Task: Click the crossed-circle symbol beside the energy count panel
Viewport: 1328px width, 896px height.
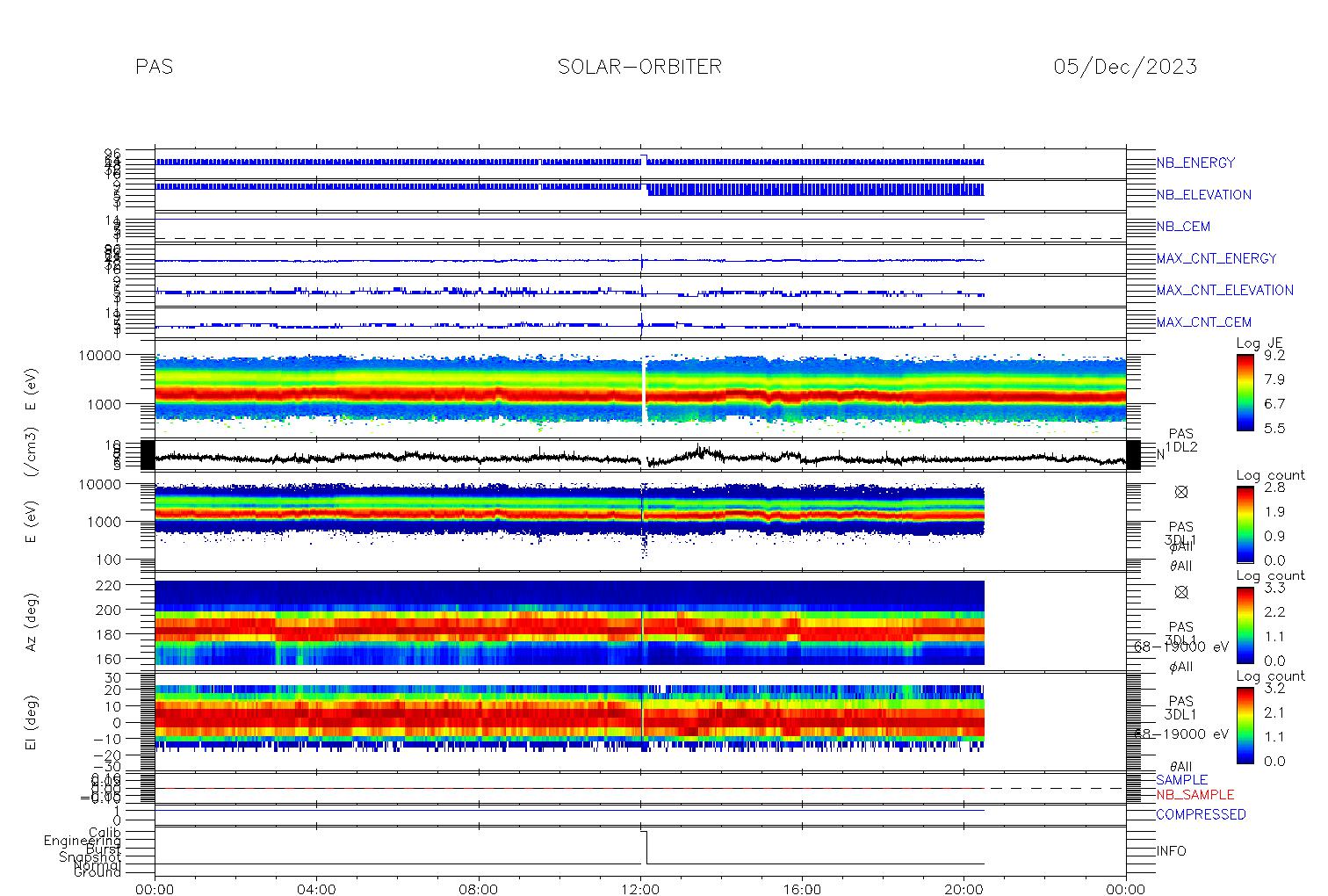Action: [x=1181, y=493]
